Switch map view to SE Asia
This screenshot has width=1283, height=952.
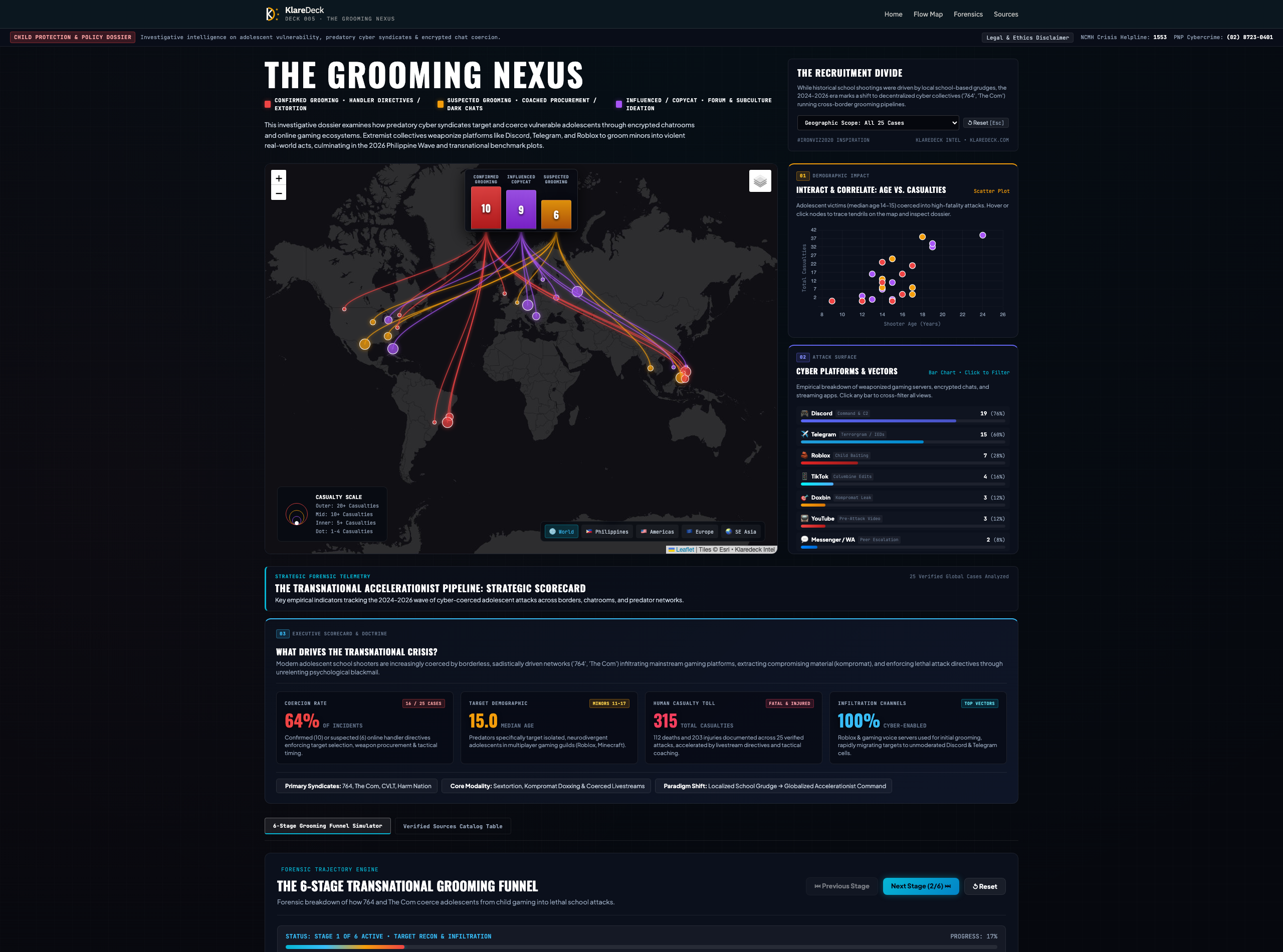[x=741, y=531]
